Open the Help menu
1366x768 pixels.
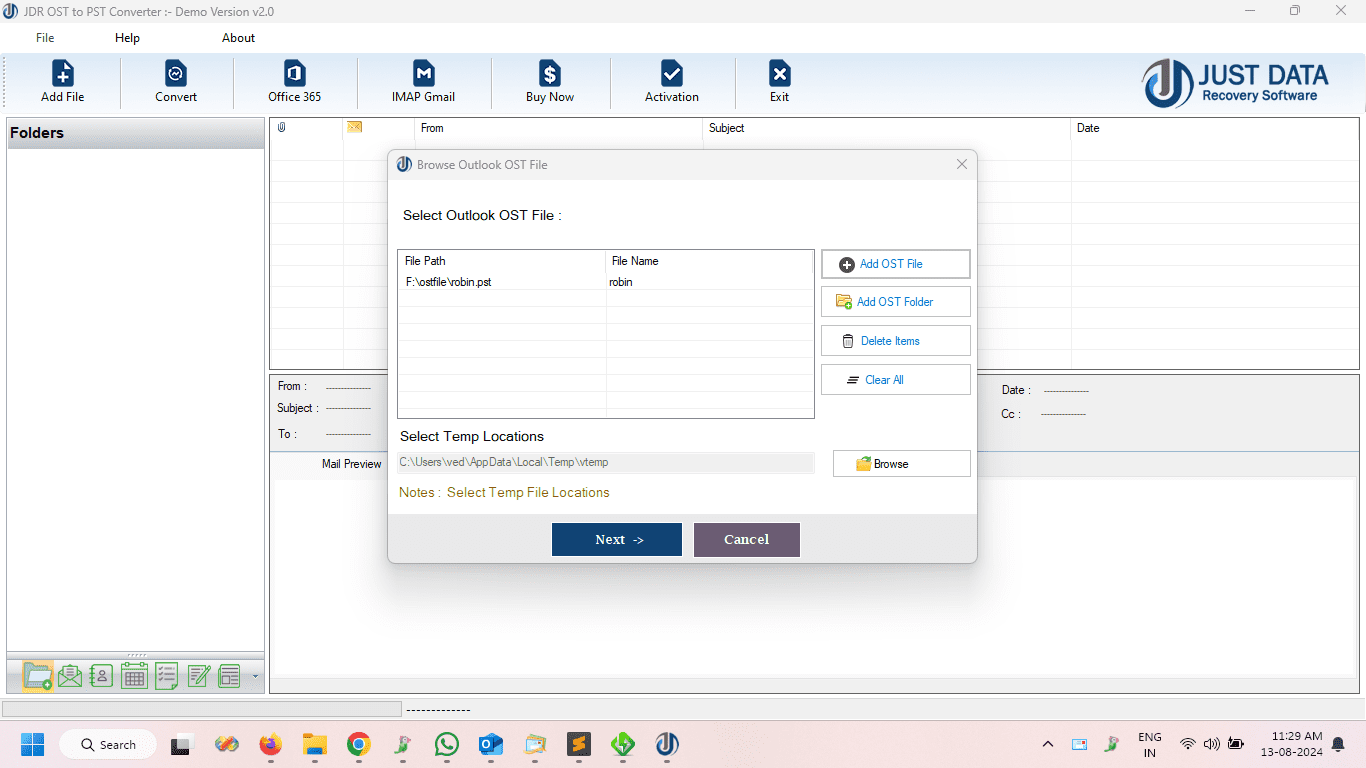click(x=127, y=37)
